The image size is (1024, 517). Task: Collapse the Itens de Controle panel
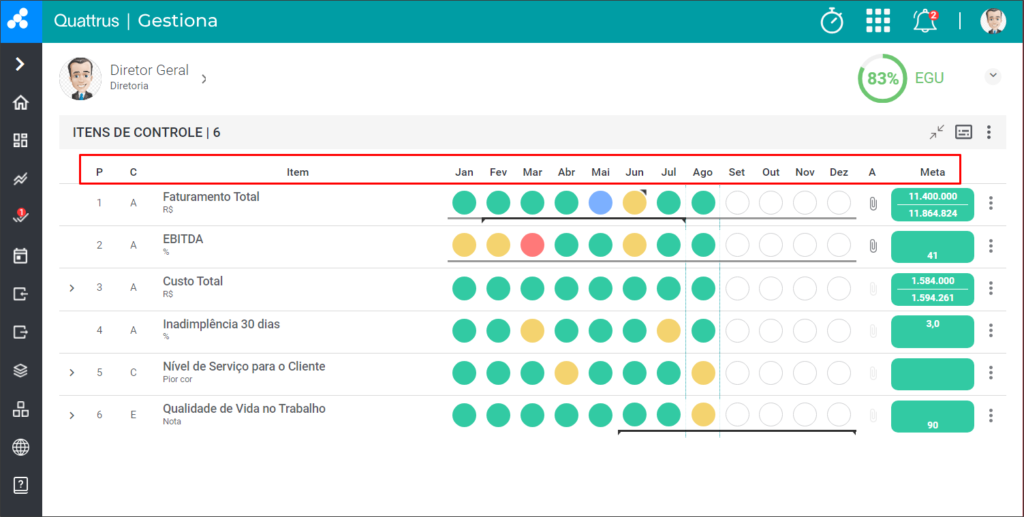(936, 132)
